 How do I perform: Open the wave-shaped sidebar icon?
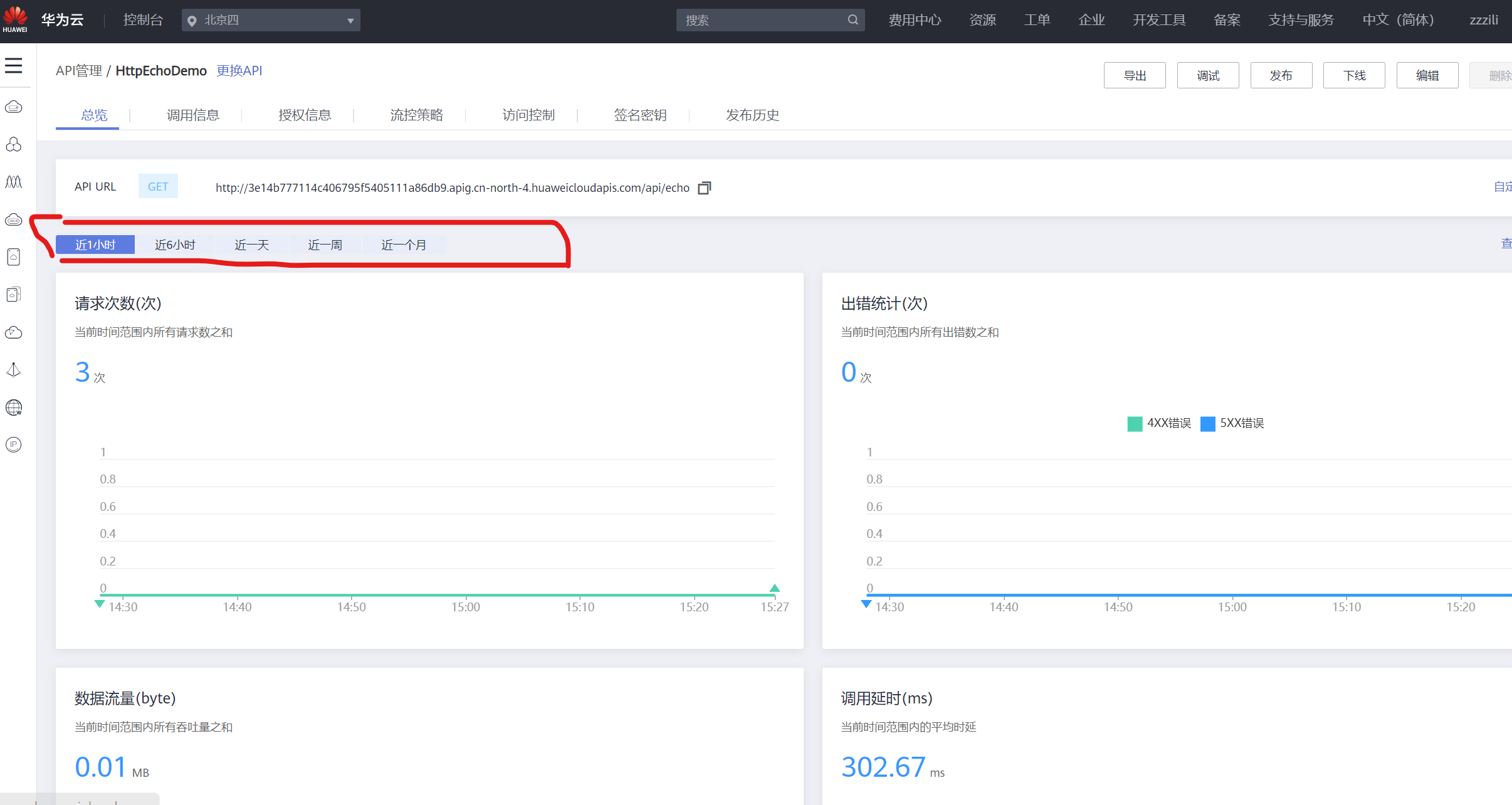(13, 182)
